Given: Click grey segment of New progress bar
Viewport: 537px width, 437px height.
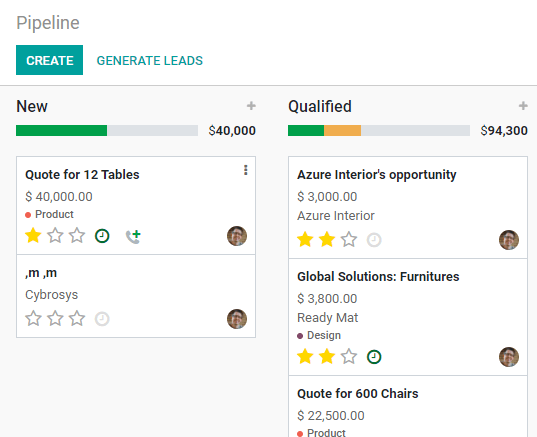Looking at the screenshot, I should (152, 130).
